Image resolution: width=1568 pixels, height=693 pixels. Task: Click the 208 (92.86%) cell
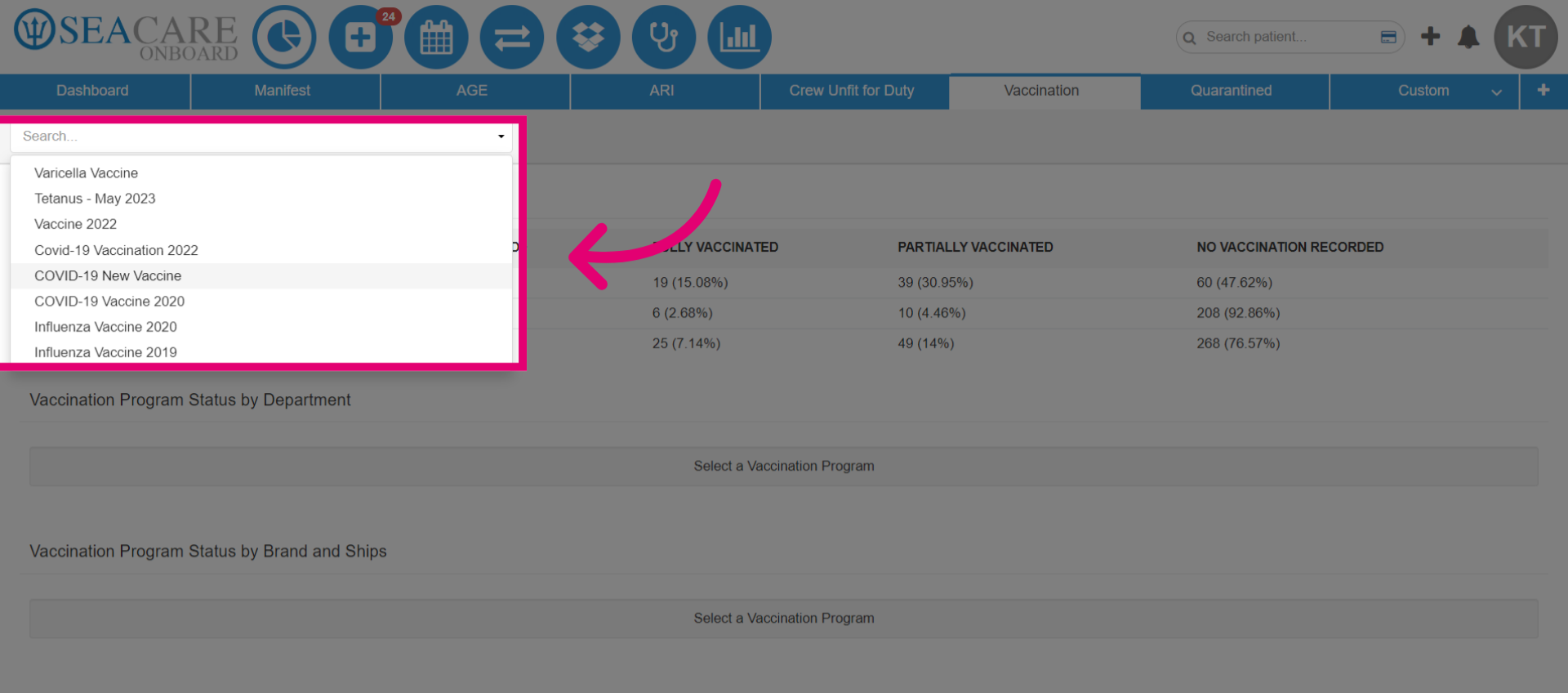pyautogui.click(x=1238, y=313)
